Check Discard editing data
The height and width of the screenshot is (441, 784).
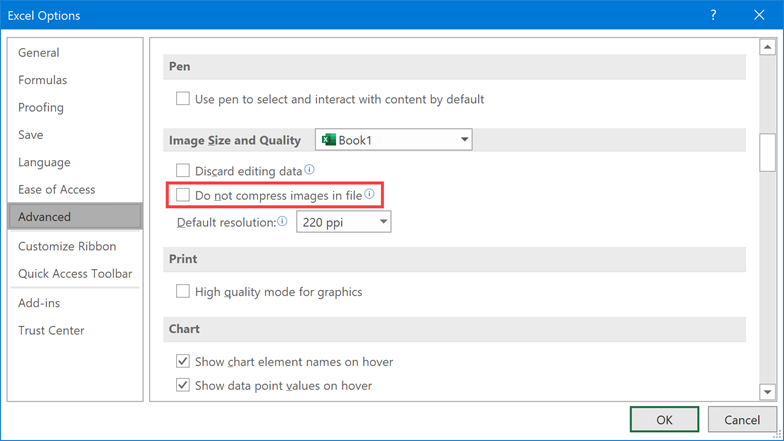(x=183, y=170)
